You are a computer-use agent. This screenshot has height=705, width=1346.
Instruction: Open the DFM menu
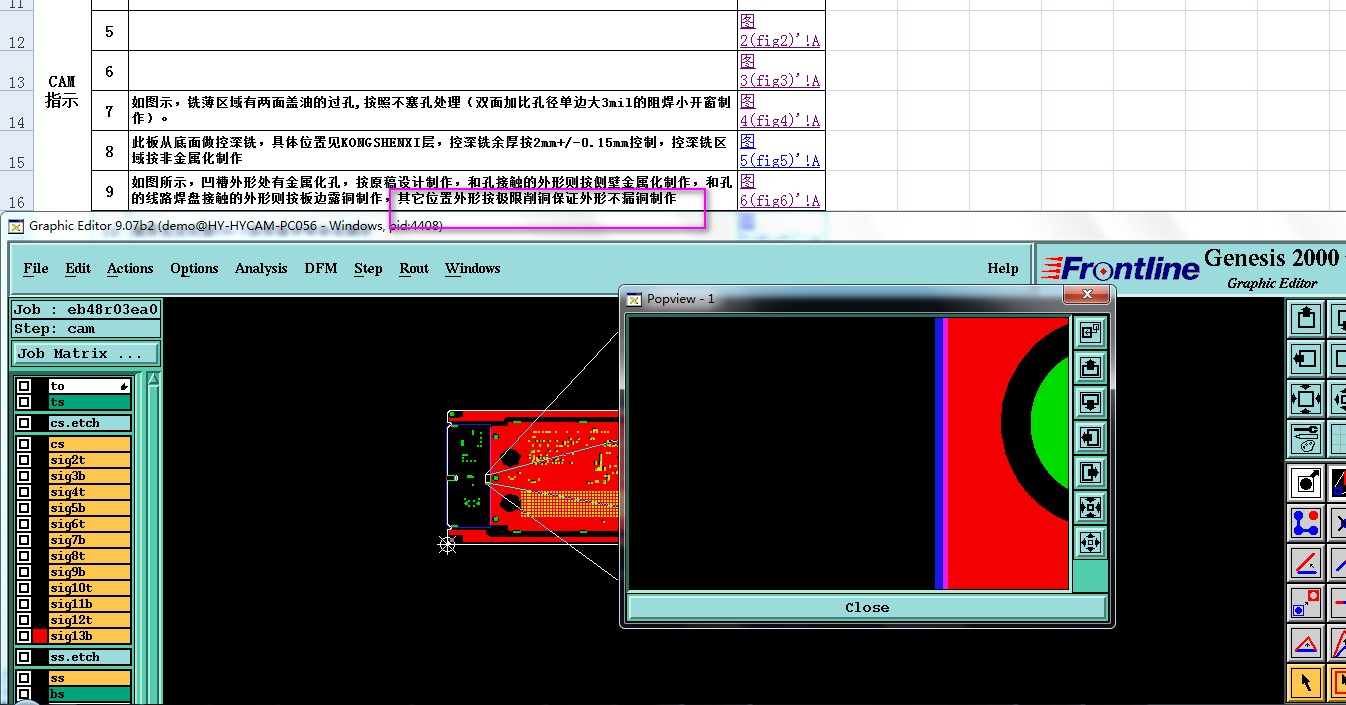click(321, 268)
